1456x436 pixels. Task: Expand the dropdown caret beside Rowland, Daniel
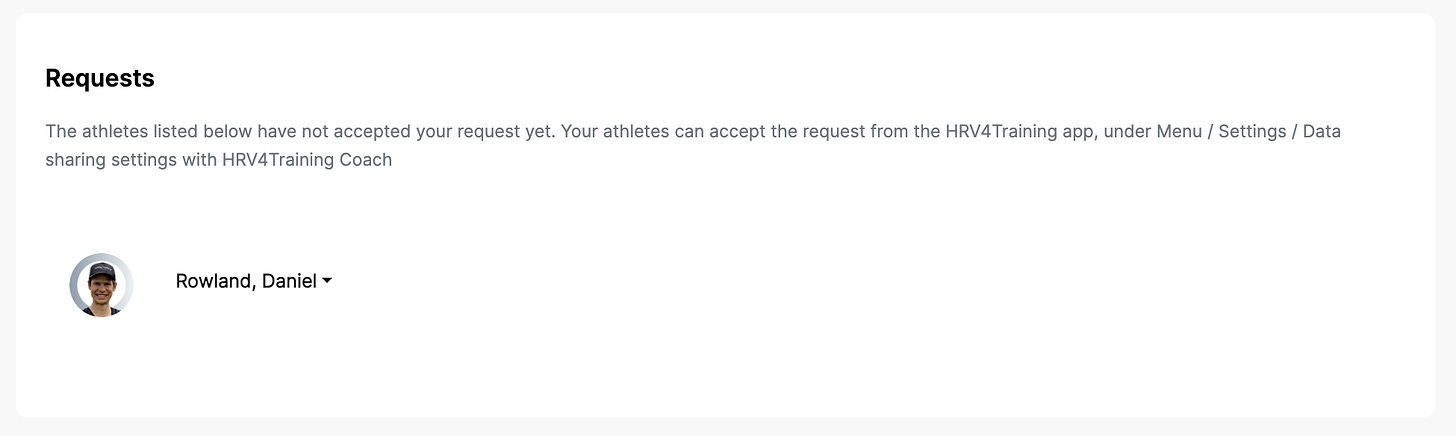click(x=326, y=282)
